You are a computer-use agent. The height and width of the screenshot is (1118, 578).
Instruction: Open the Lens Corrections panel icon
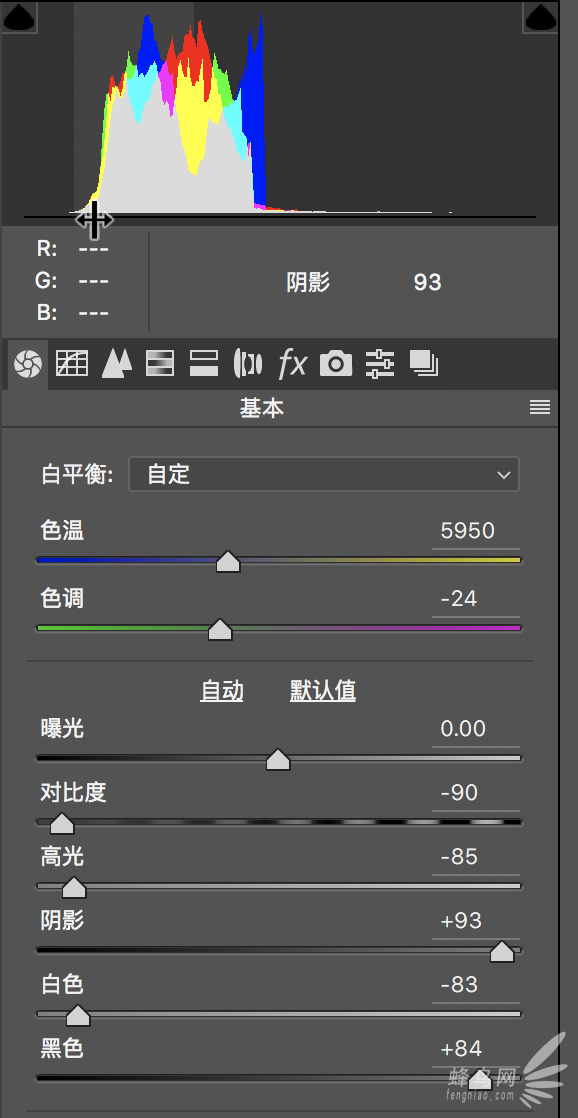248,364
